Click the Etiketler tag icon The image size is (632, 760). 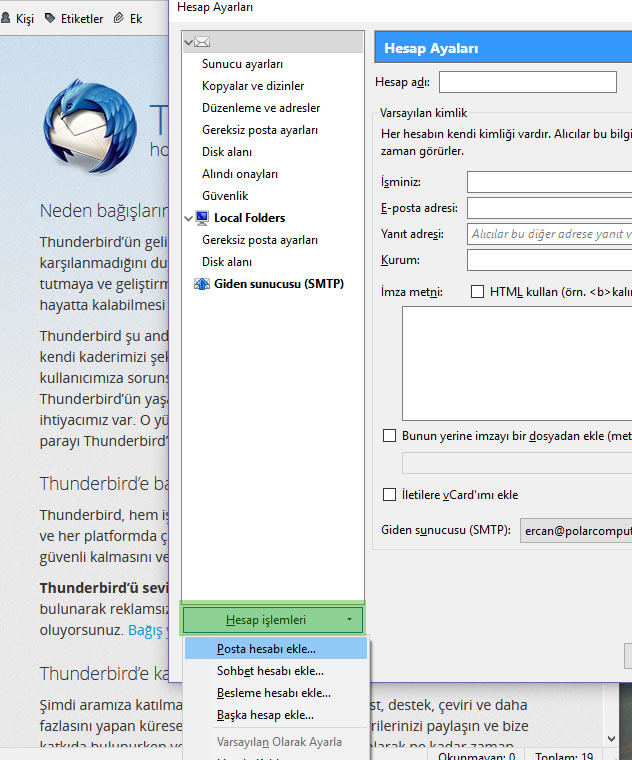tap(50, 18)
